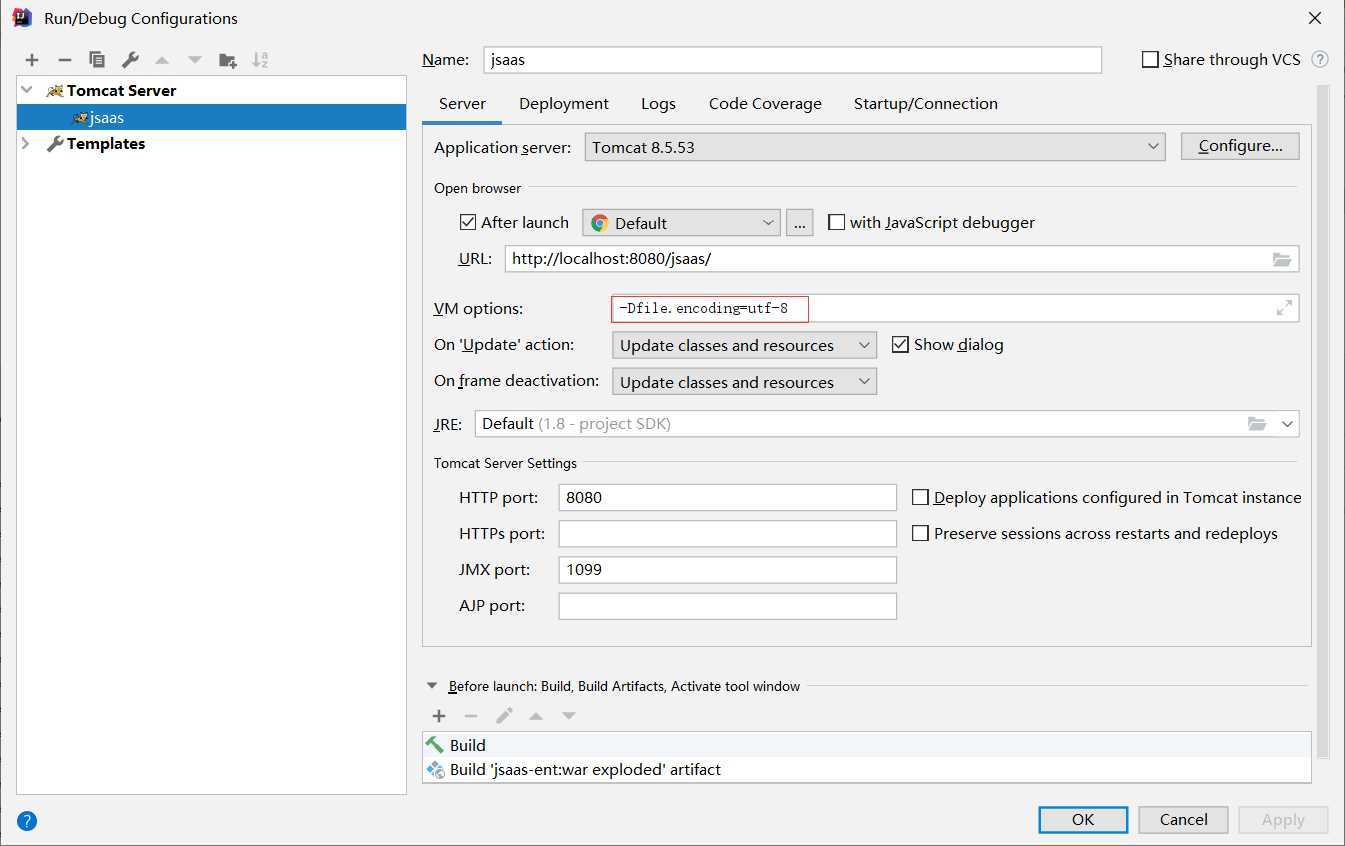The width and height of the screenshot is (1345, 846).
Task: Click folder icon in JRE field
Action: 1257,424
